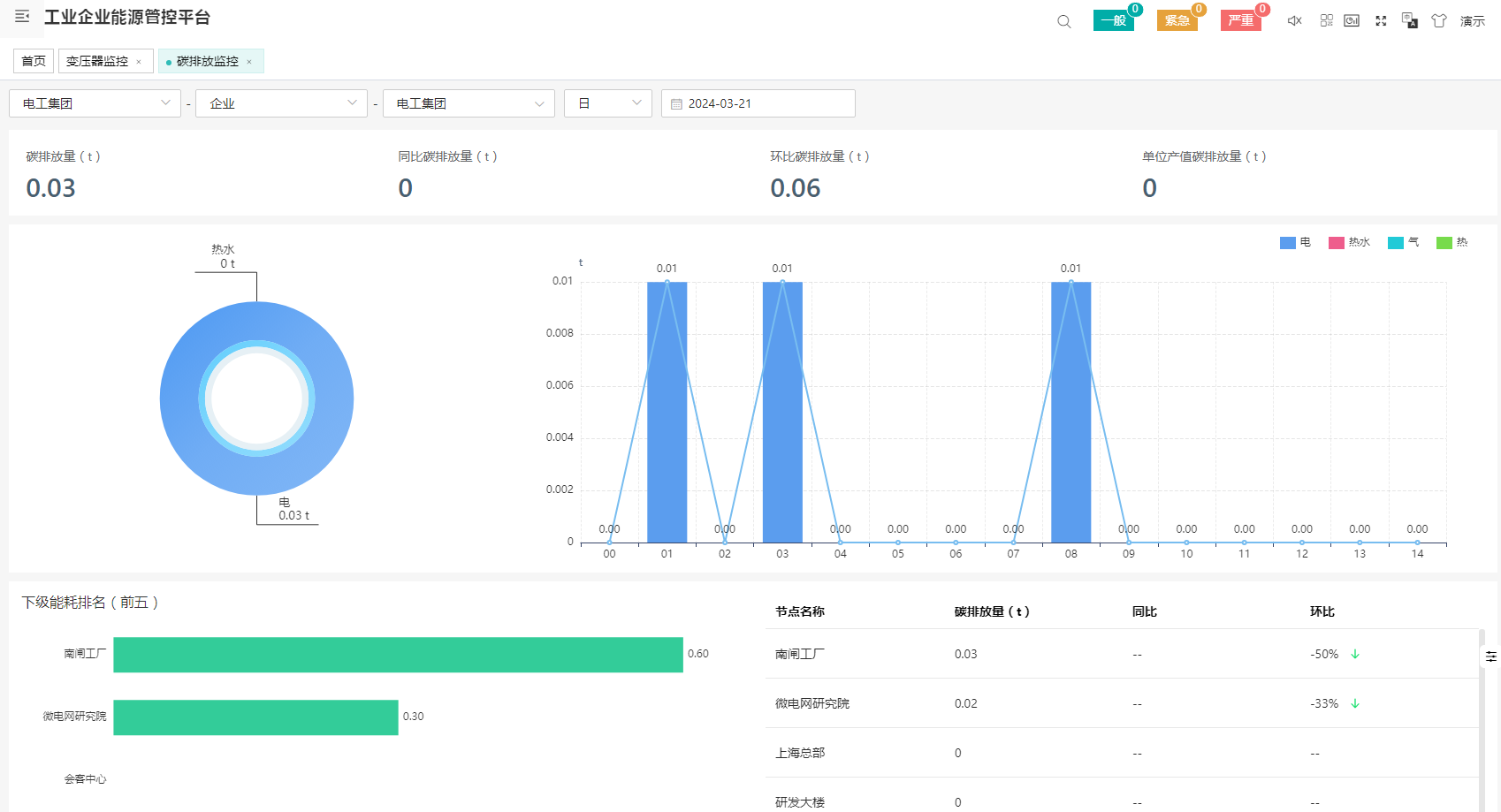Open the 2024-03-21 date picker field
This screenshot has width=1501, height=812.
(x=758, y=103)
